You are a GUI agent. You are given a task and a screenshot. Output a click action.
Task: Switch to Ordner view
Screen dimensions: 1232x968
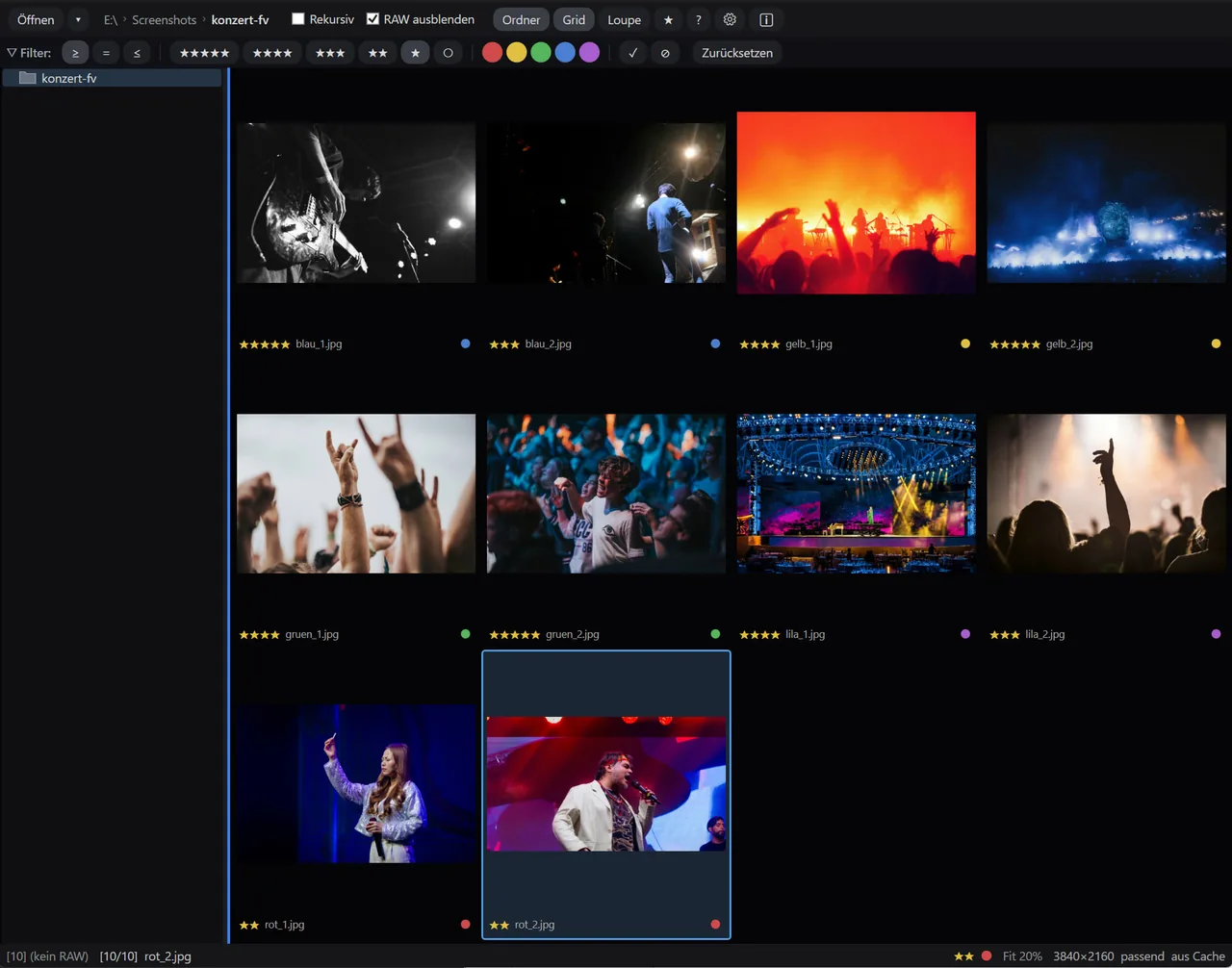[x=521, y=19]
